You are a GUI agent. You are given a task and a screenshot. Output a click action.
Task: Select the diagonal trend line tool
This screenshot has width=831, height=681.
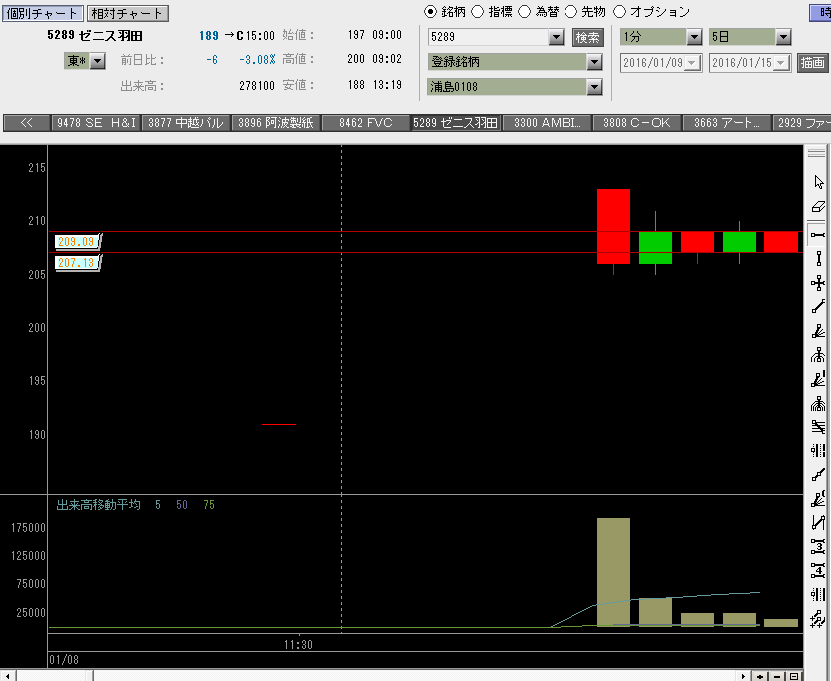coord(818,307)
